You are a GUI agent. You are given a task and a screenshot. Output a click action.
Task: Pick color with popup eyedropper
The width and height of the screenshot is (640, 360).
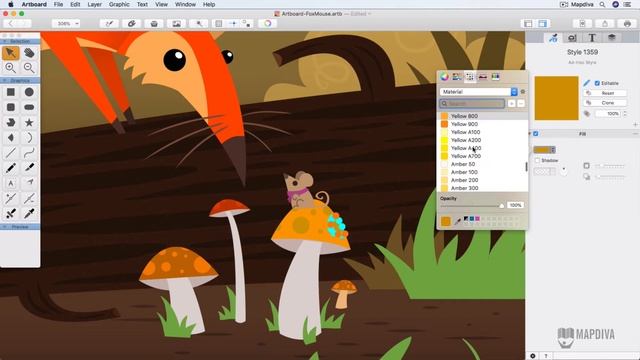458,221
